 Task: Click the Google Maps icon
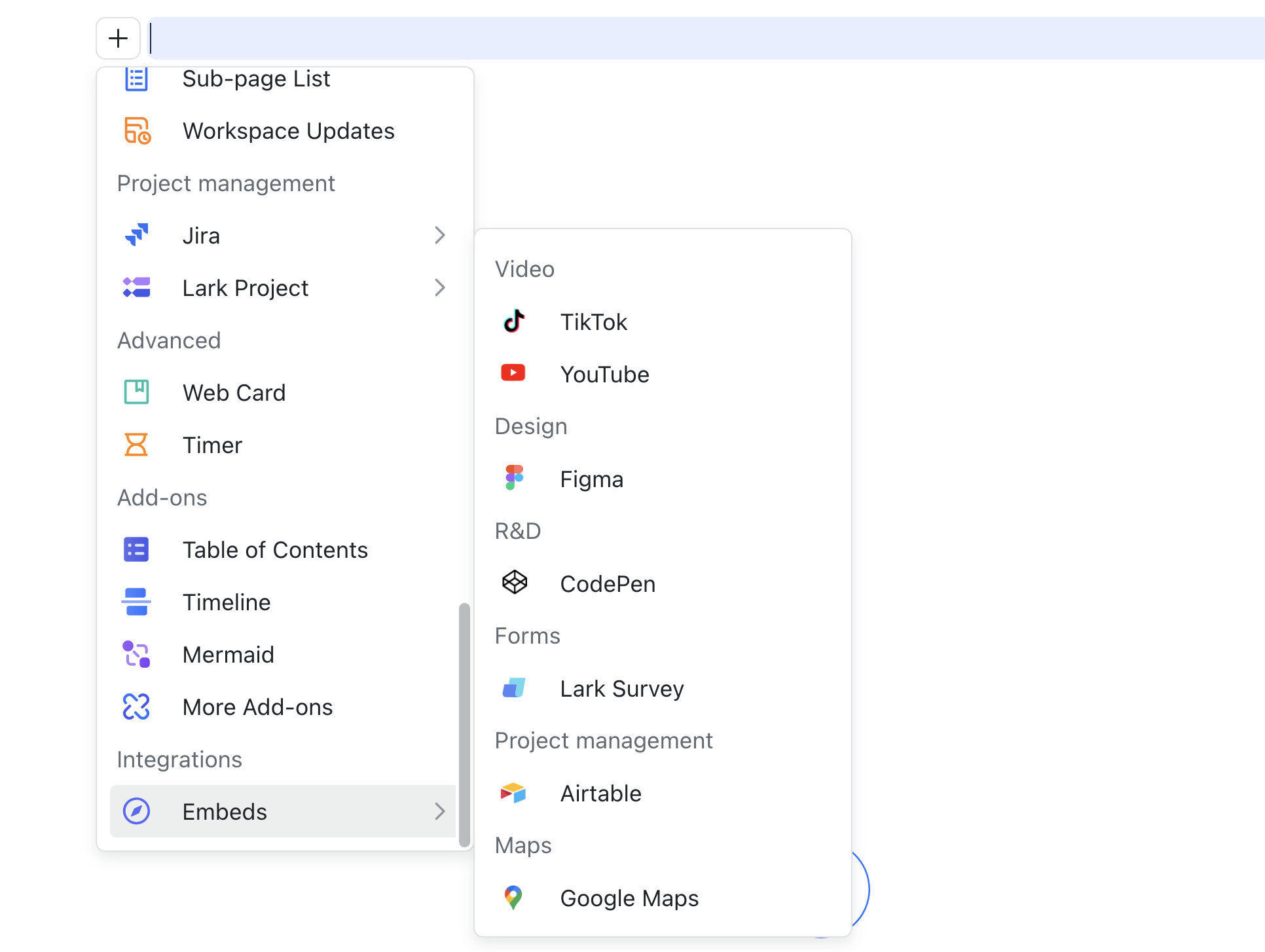514,898
